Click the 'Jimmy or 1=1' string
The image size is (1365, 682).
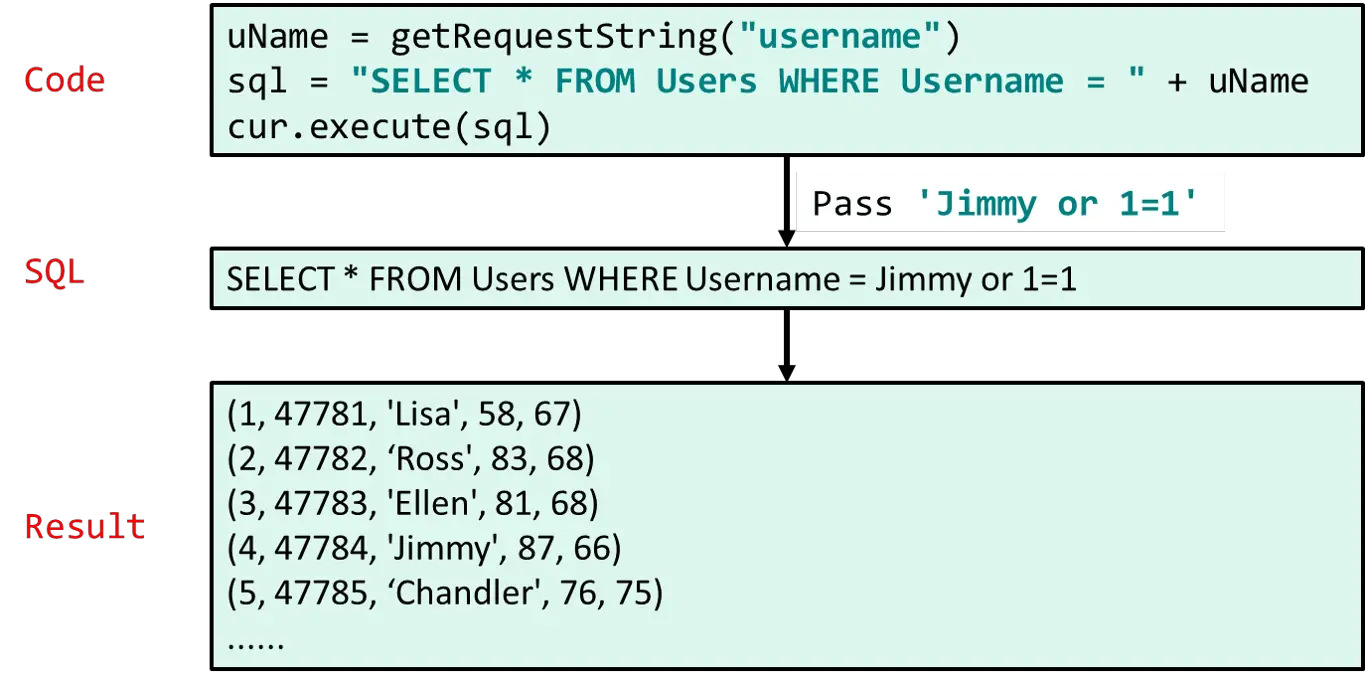click(1057, 204)
